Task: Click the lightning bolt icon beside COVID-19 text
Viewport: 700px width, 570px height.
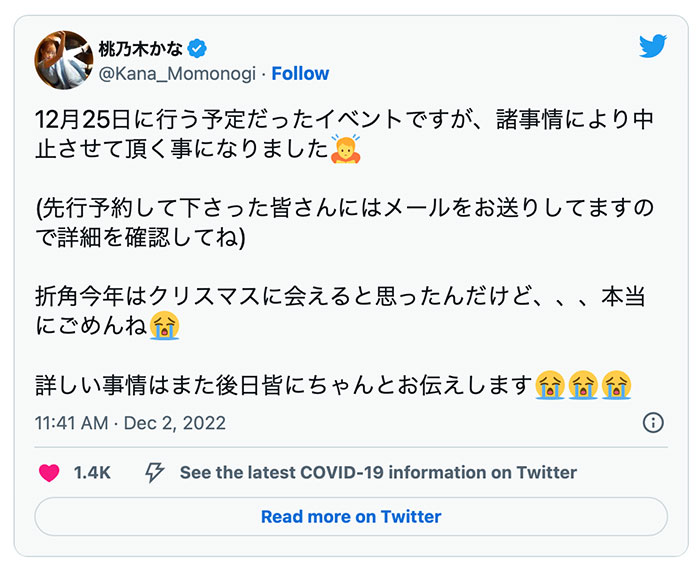Action: tap(155, 473)
